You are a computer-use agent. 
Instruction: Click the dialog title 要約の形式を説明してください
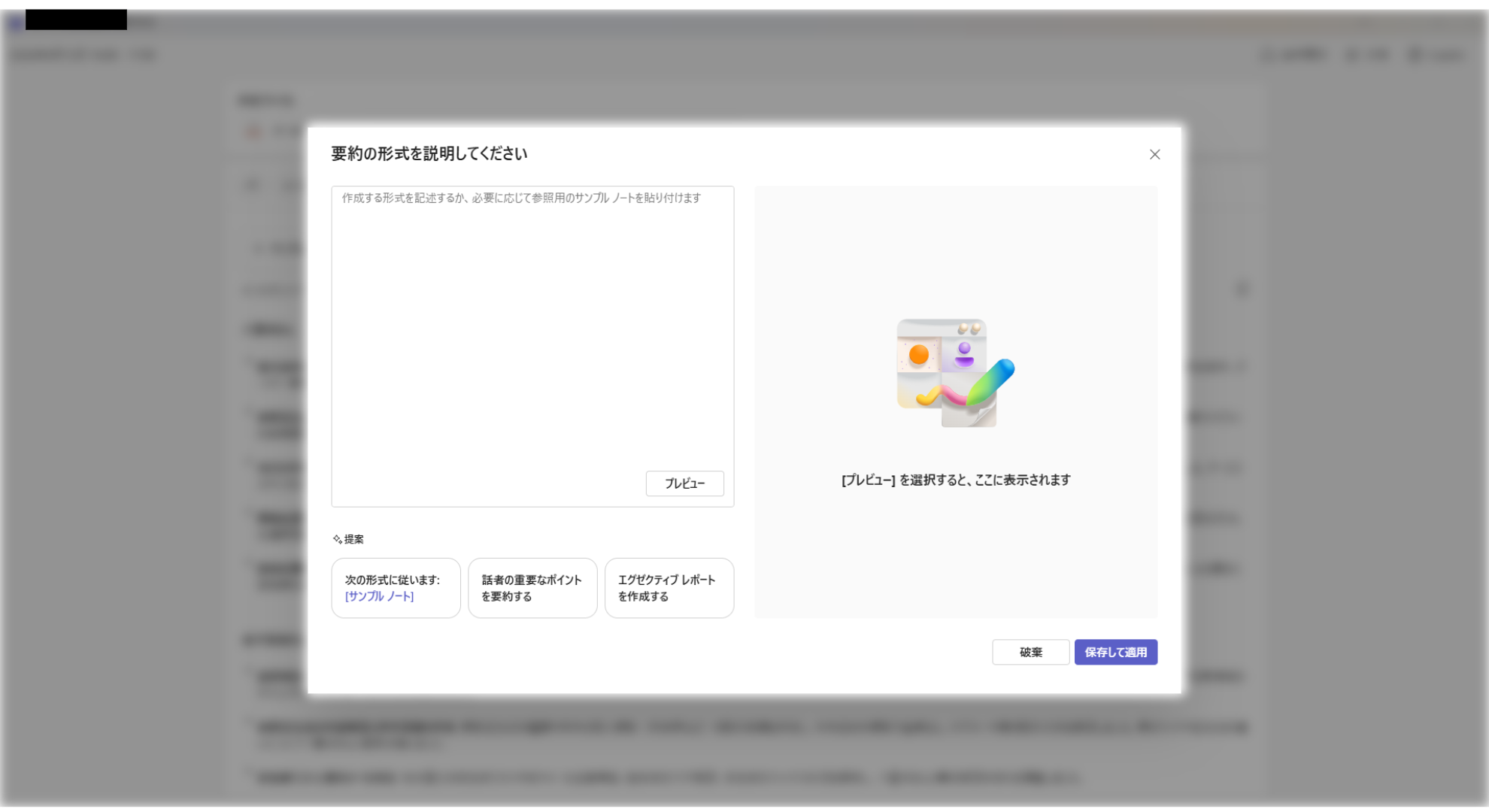(429, 153)
